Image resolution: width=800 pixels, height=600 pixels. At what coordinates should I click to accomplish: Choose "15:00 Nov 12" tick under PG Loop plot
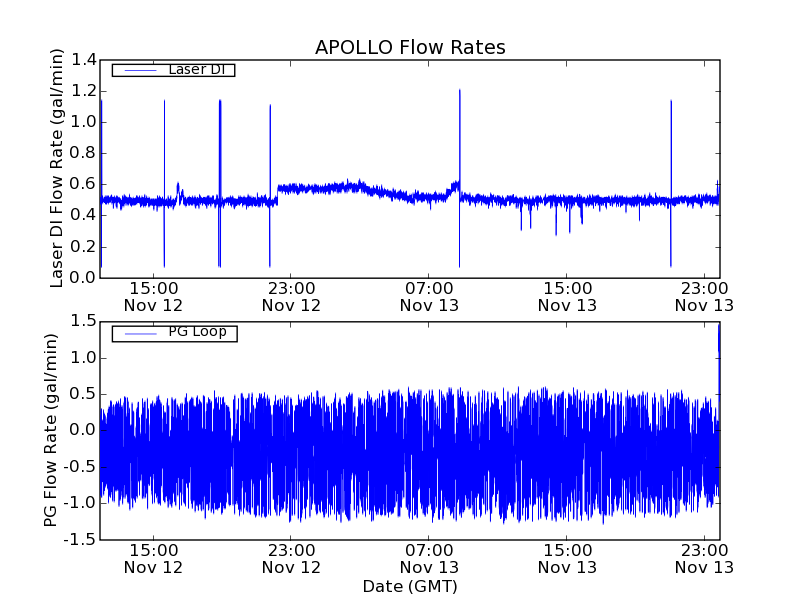pyautogui.click(x=153, y=559)
